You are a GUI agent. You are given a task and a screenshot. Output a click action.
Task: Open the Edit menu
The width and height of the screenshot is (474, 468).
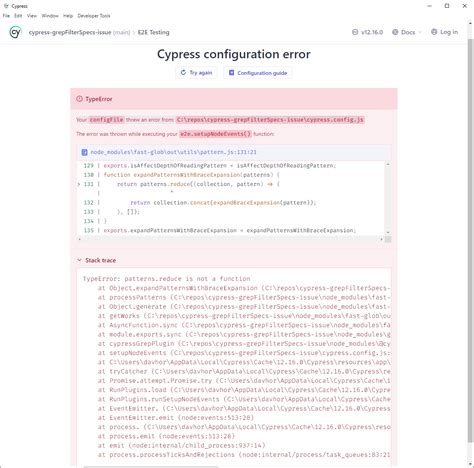(x=18, y=16)
